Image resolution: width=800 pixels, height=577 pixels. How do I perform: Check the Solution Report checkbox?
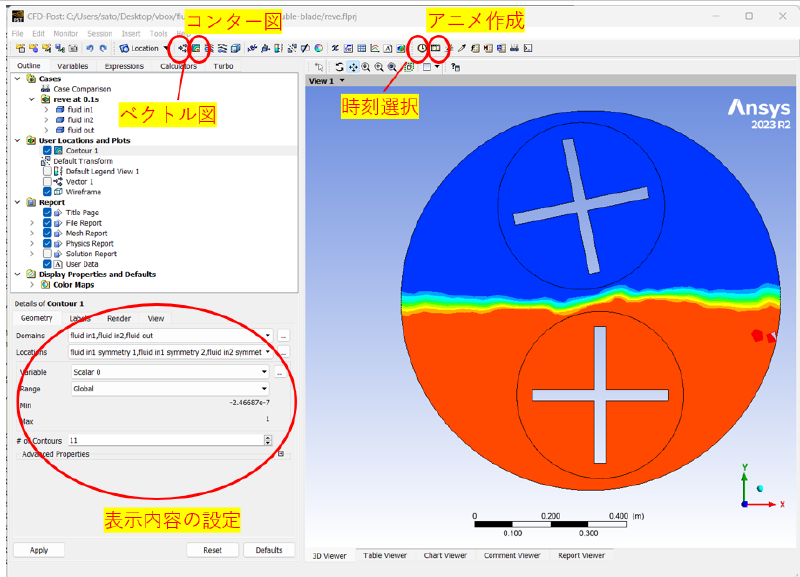47,254
